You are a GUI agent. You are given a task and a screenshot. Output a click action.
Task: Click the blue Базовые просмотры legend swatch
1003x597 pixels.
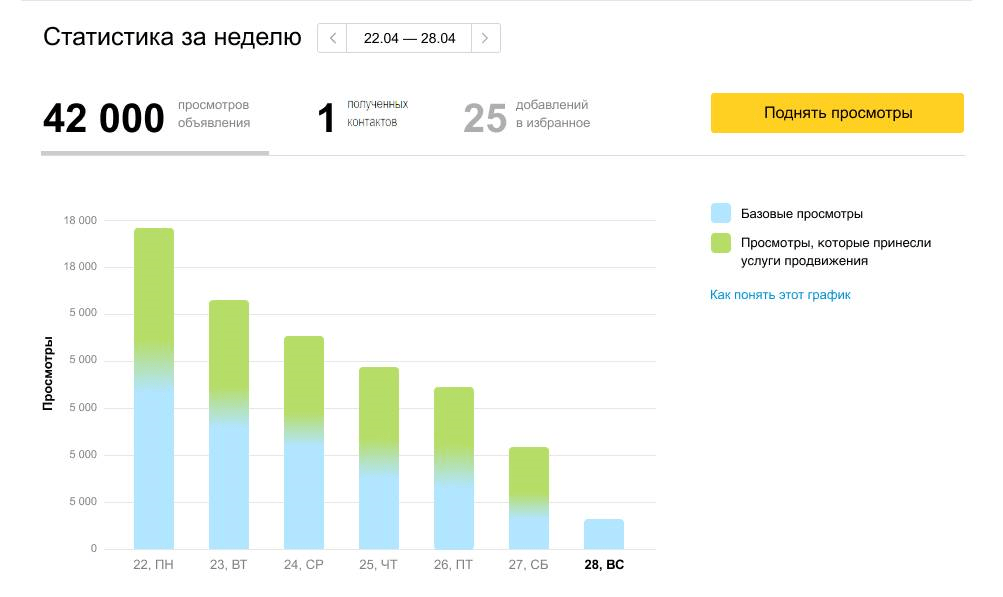coord(720,213)
